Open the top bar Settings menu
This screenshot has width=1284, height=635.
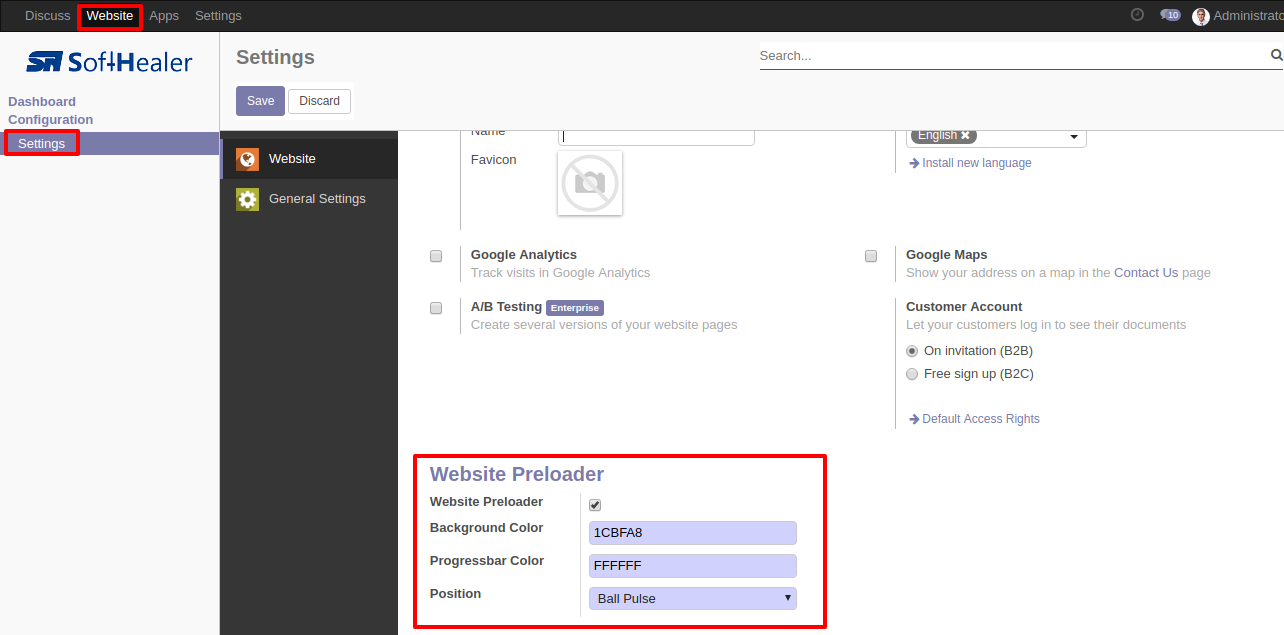(218, 15)
